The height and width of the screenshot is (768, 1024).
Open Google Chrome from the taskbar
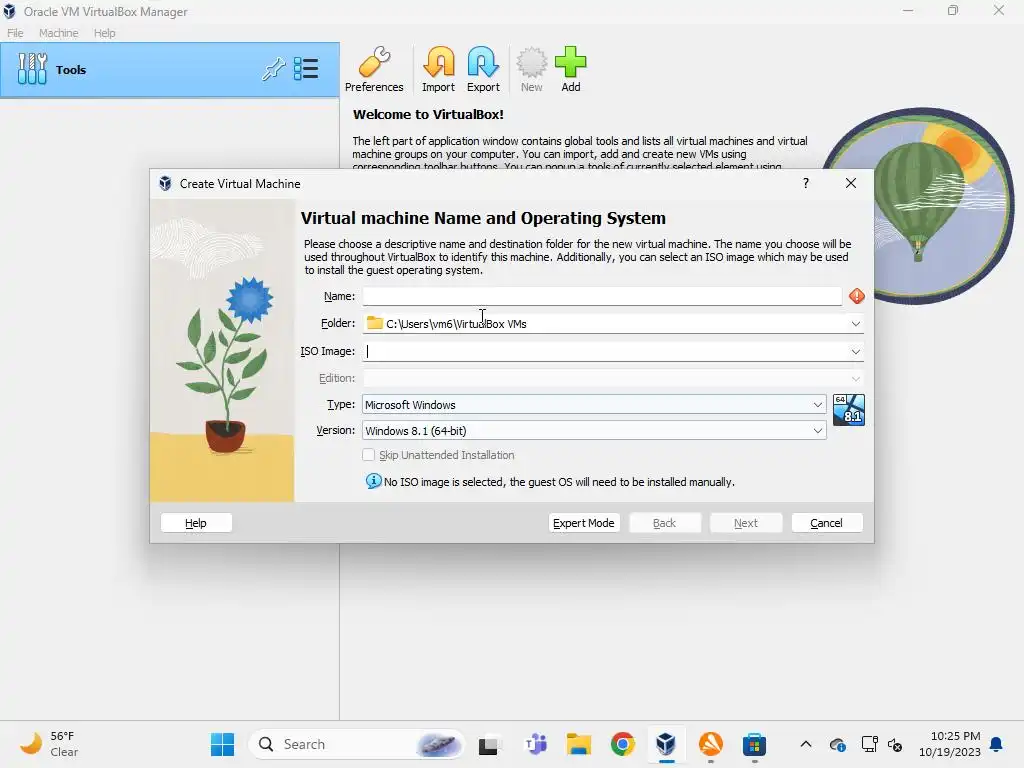[622, 744]
